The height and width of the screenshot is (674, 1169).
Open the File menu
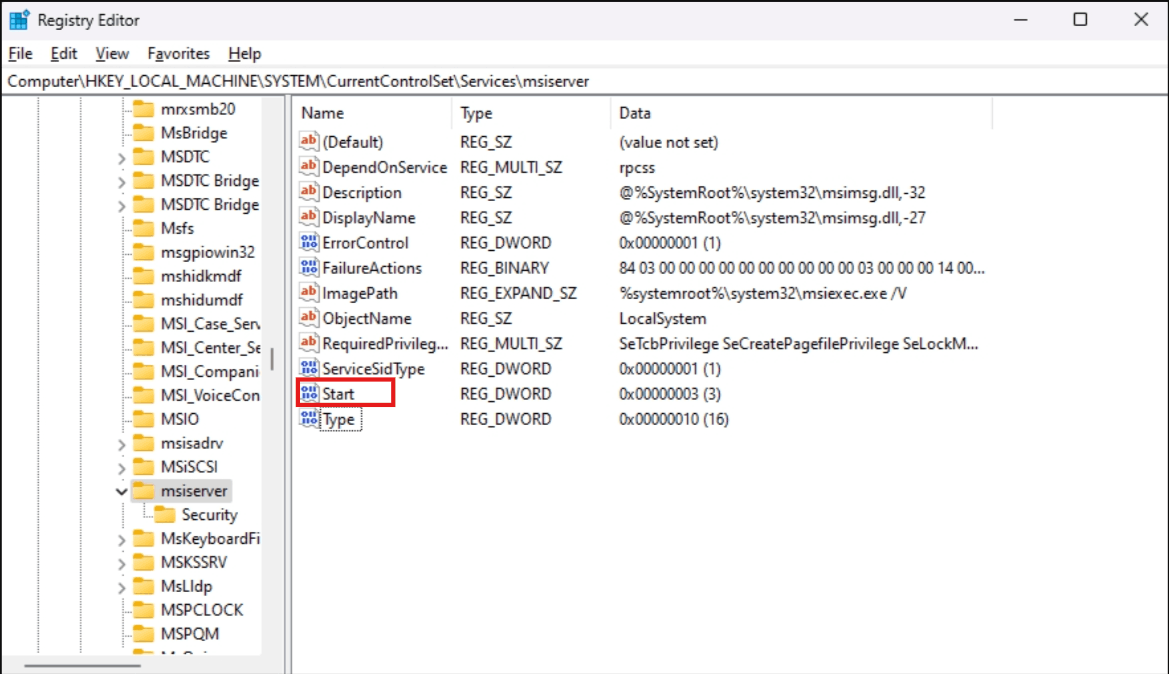[x=20, y=54]
